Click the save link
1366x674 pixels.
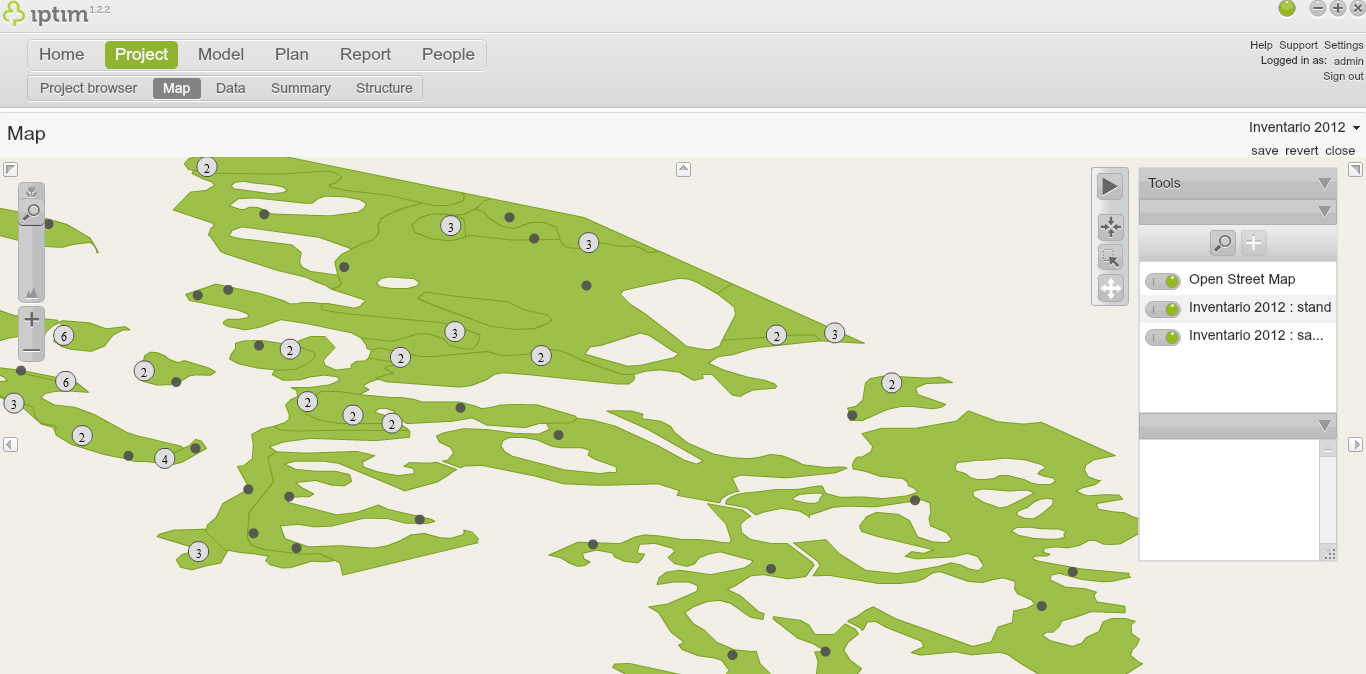[1264, 150]
